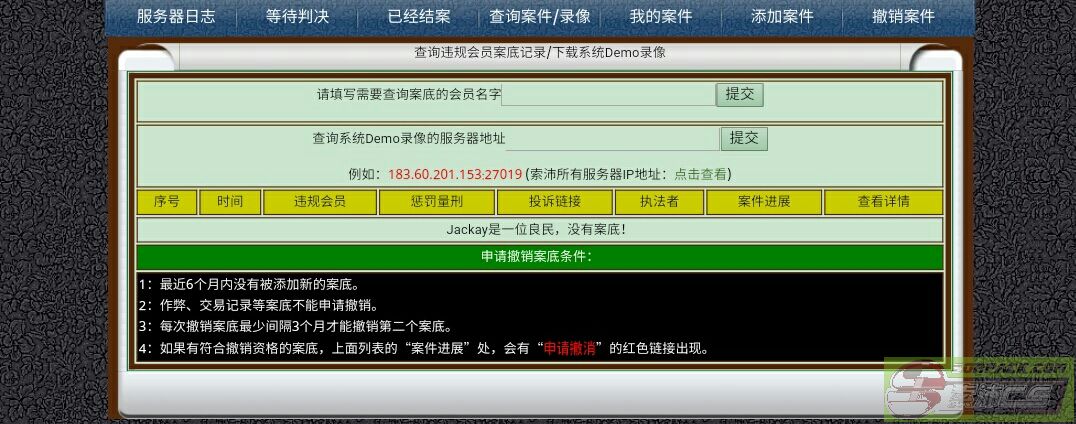Image resolution: width=1076 pixels, height=424 pixels.
Task: Switch to 我的案件
Action: (x=660, y=17)
